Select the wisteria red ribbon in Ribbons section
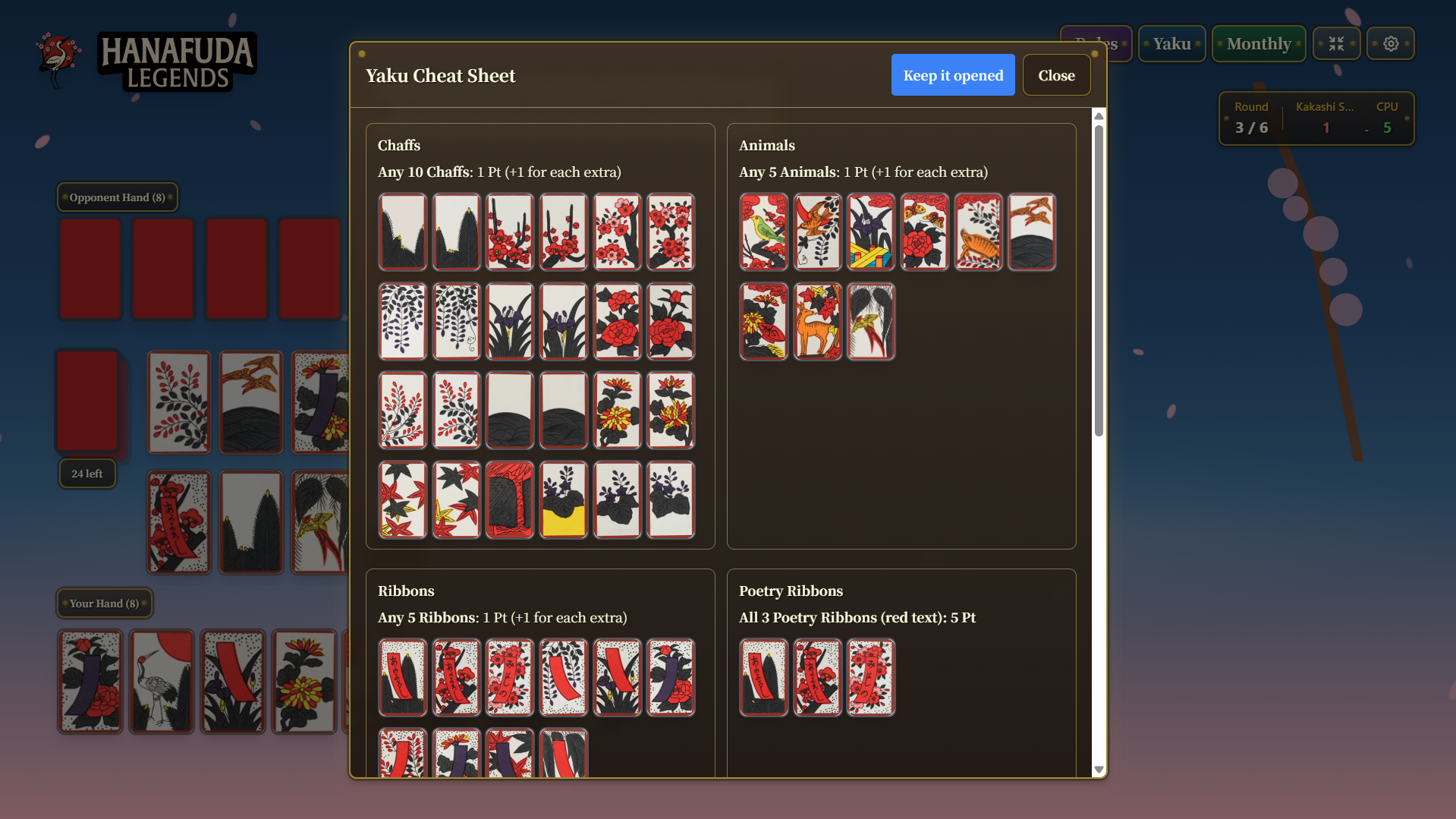Screen dimensions: 1456x819 pyautogui.click(x=563, y=677)
